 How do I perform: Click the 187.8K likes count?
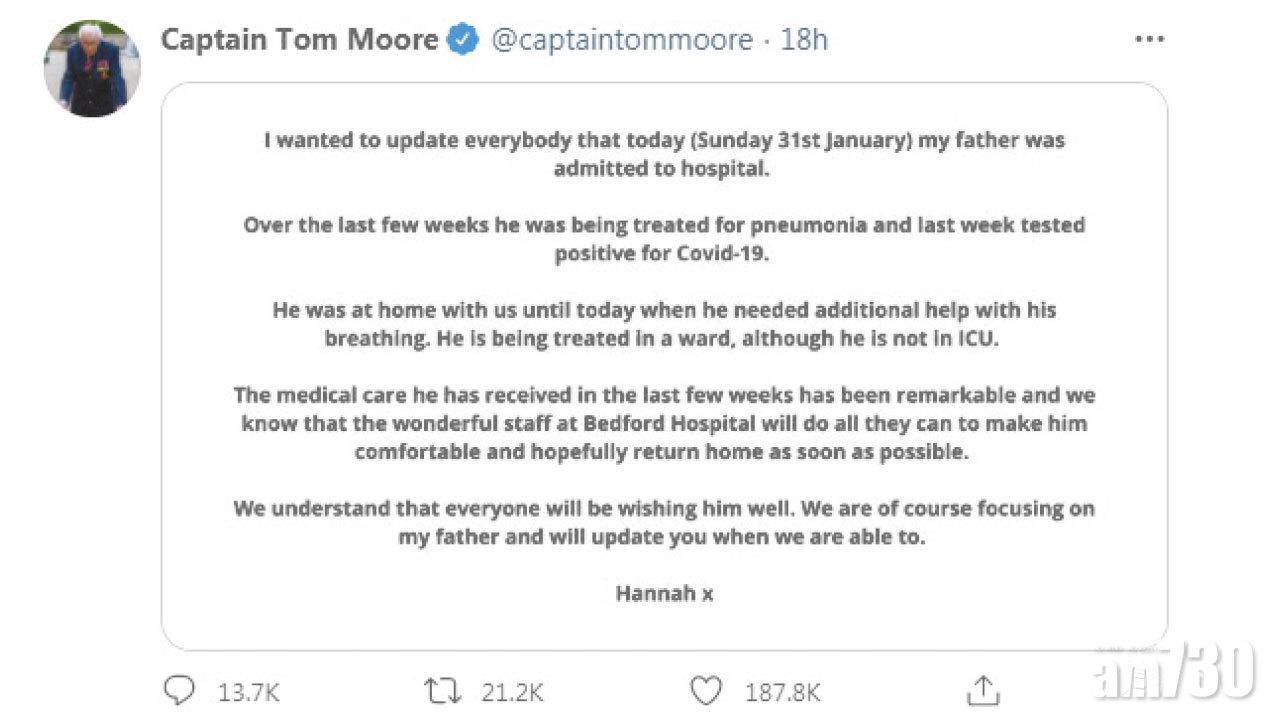click(x=783, y=691)
